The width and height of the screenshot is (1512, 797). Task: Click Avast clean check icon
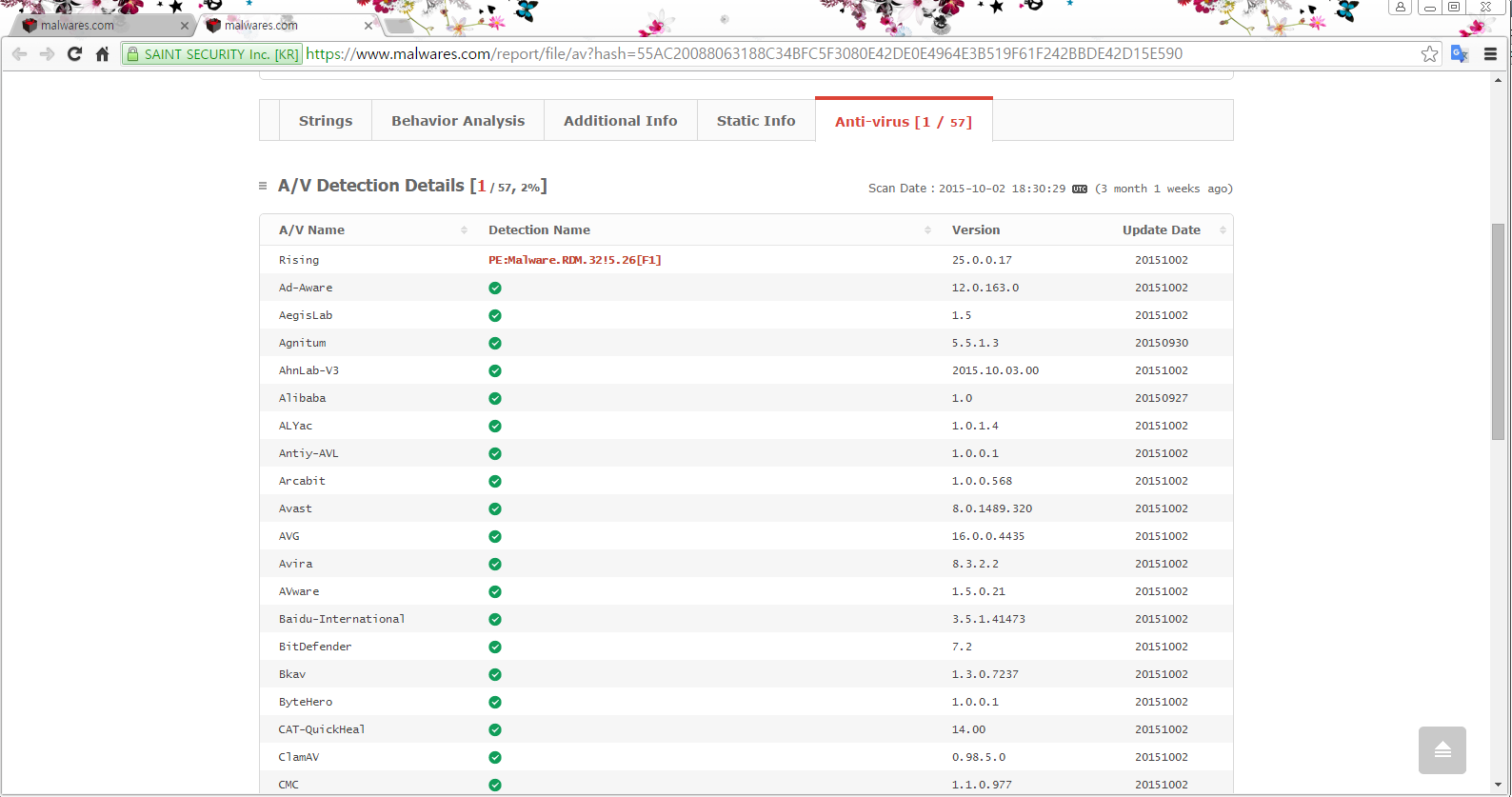pos(495,508)
